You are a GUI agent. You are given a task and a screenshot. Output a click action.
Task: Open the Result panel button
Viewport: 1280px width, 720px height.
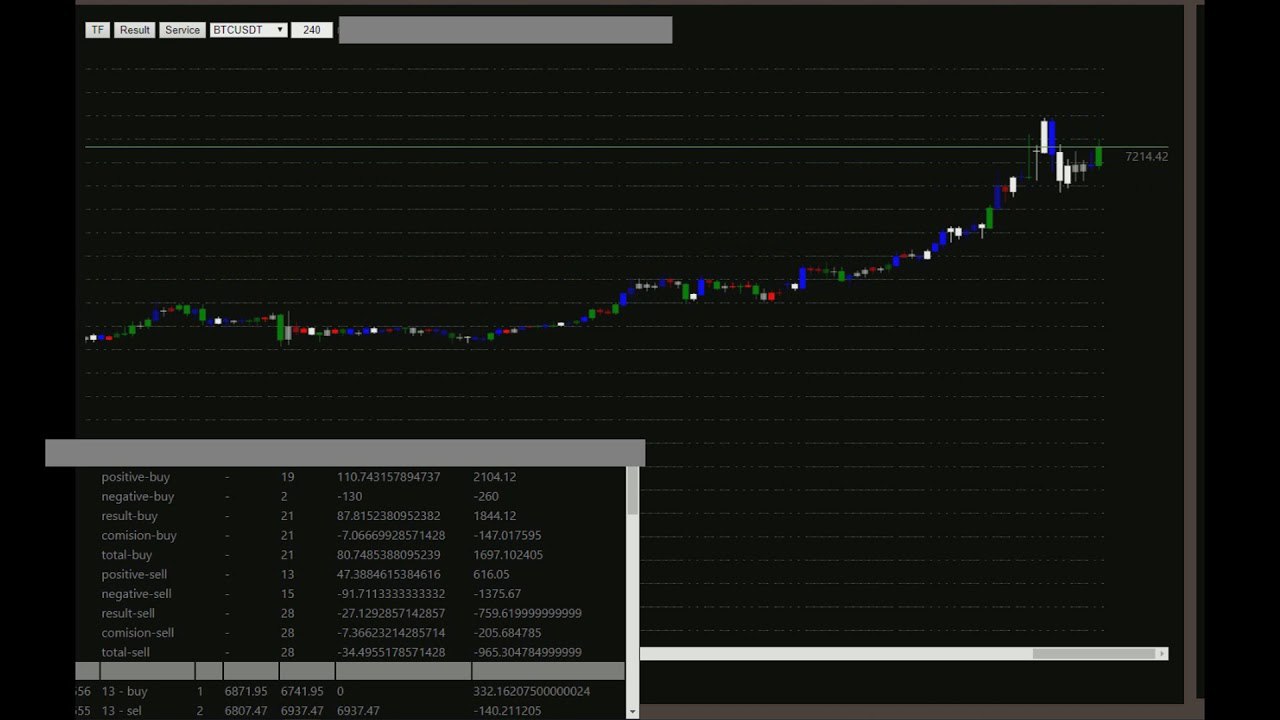[x=135, y=30]
